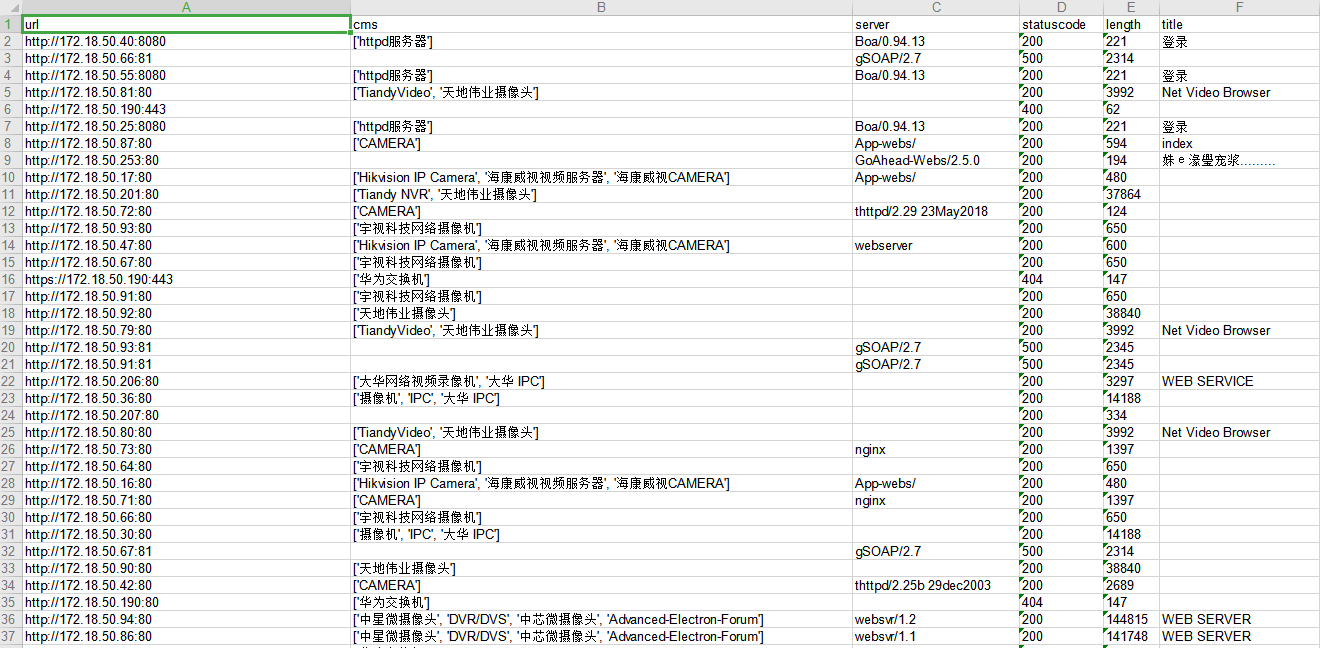The image size is (1320, 648).
Task: Select row 22 via its row number
Action: (11, 381)
